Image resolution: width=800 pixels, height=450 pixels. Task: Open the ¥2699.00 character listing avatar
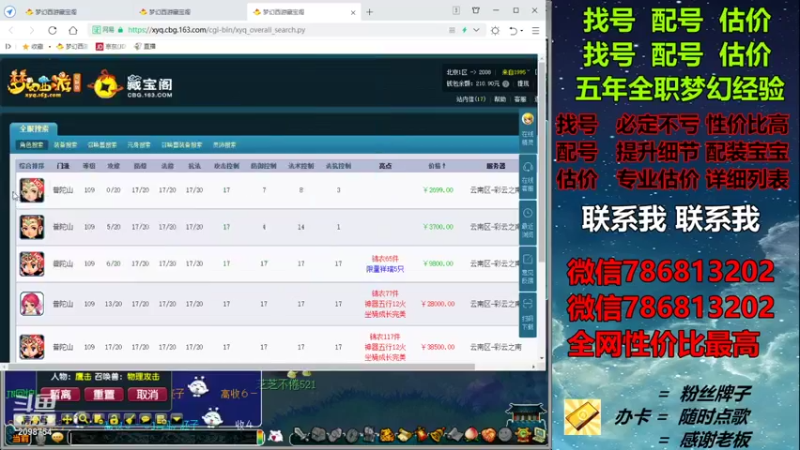(x=32, y=190)
